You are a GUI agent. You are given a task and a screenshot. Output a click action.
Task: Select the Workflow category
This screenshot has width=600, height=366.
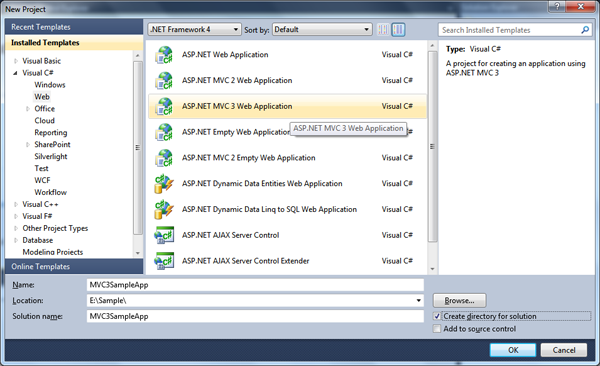pos(51,192)
